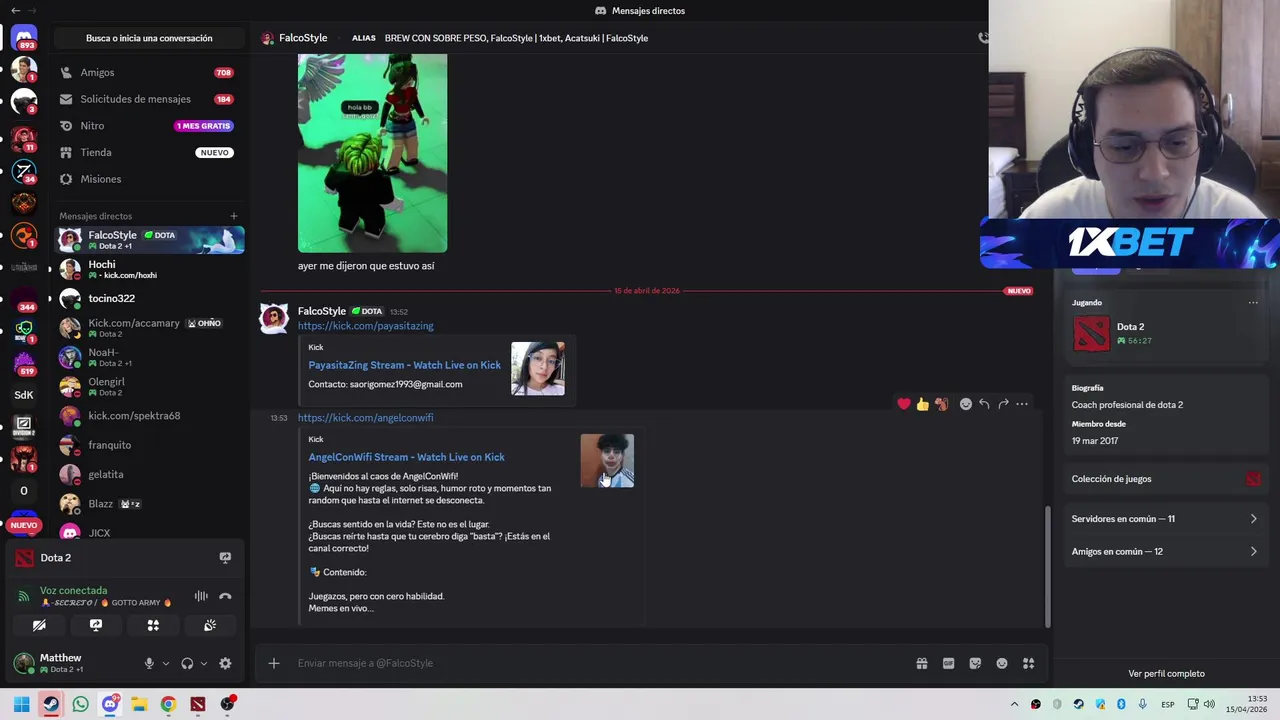Open Hochi conversation
Viewport: 1280px width, 720px height.
(149, 269)
